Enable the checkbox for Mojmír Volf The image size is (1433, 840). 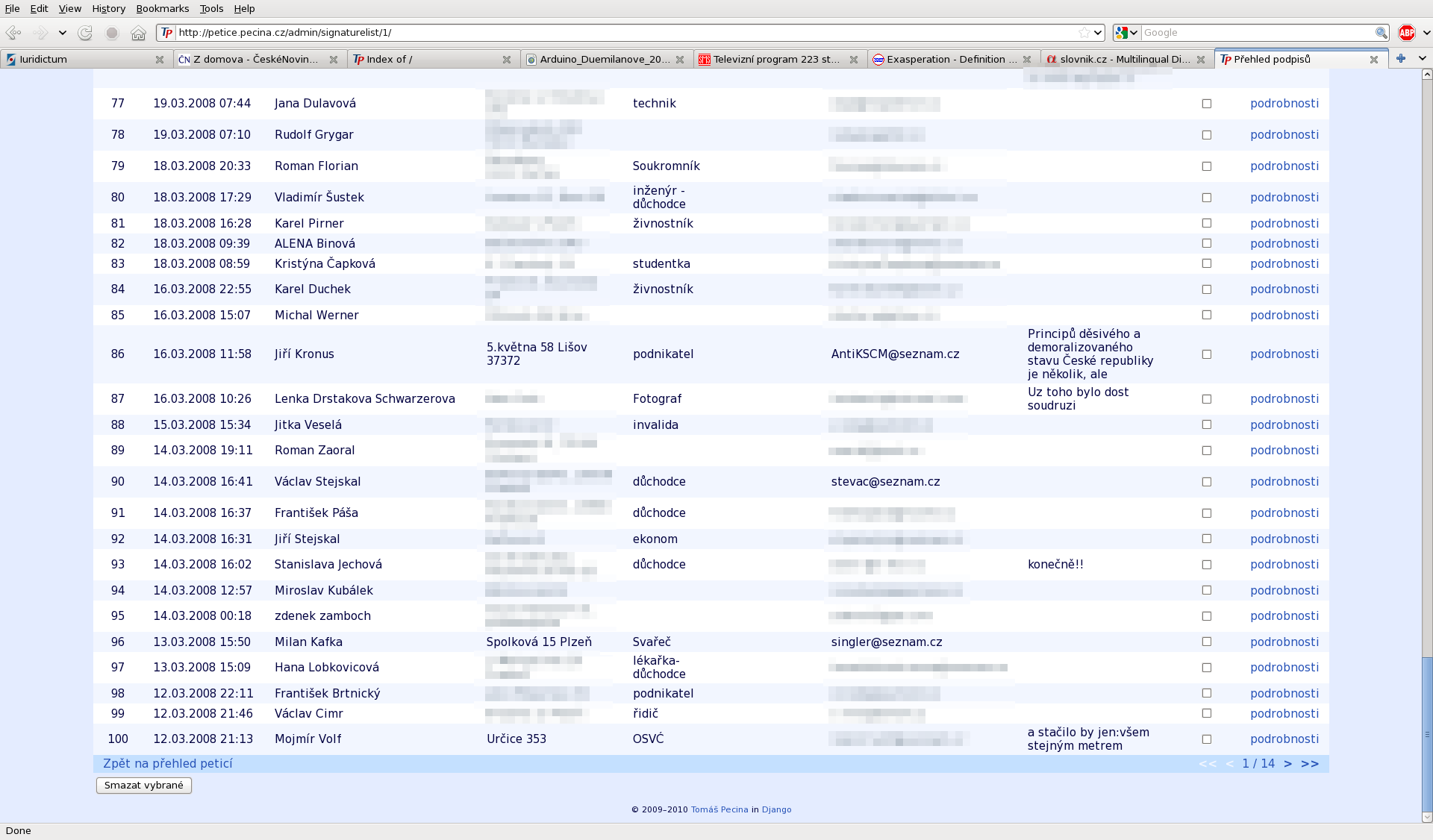point(1207,739)
